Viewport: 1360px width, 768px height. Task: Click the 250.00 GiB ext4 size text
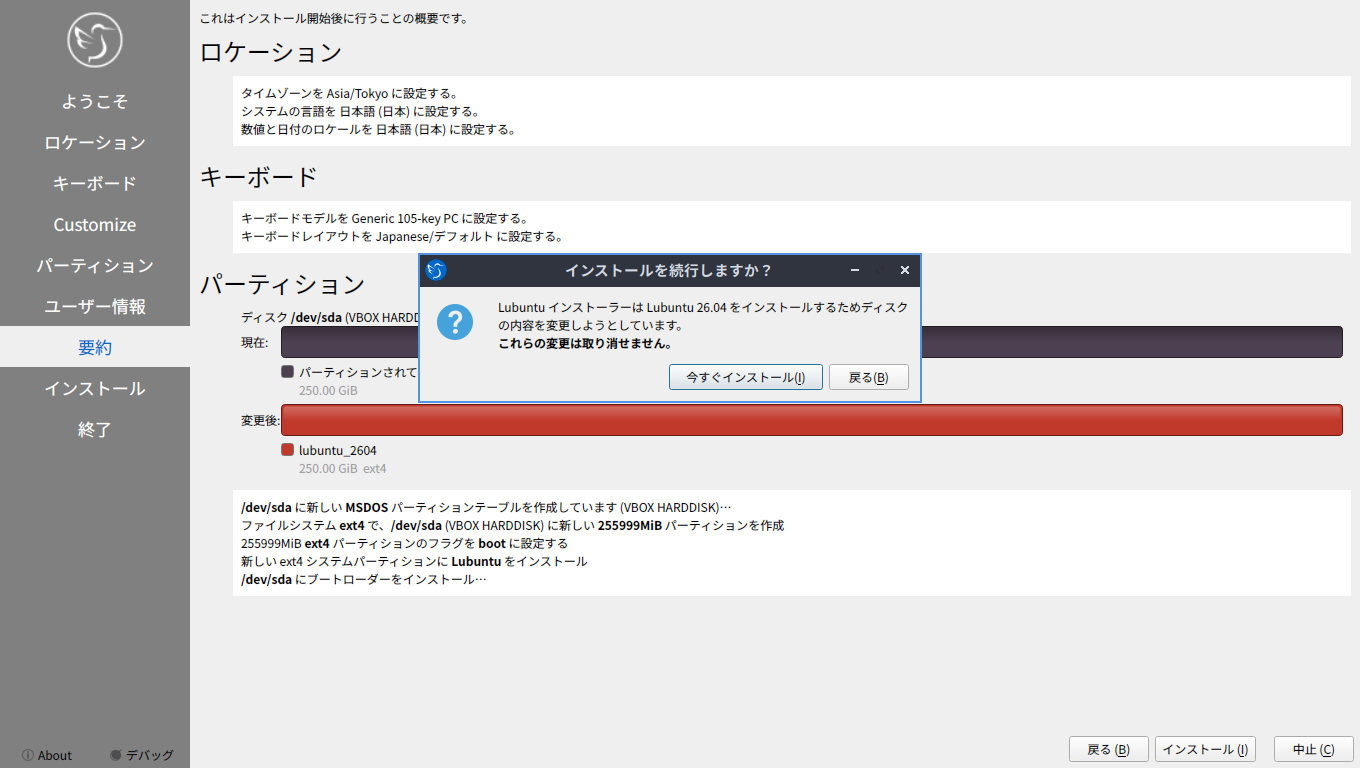[x=343, y=468]
